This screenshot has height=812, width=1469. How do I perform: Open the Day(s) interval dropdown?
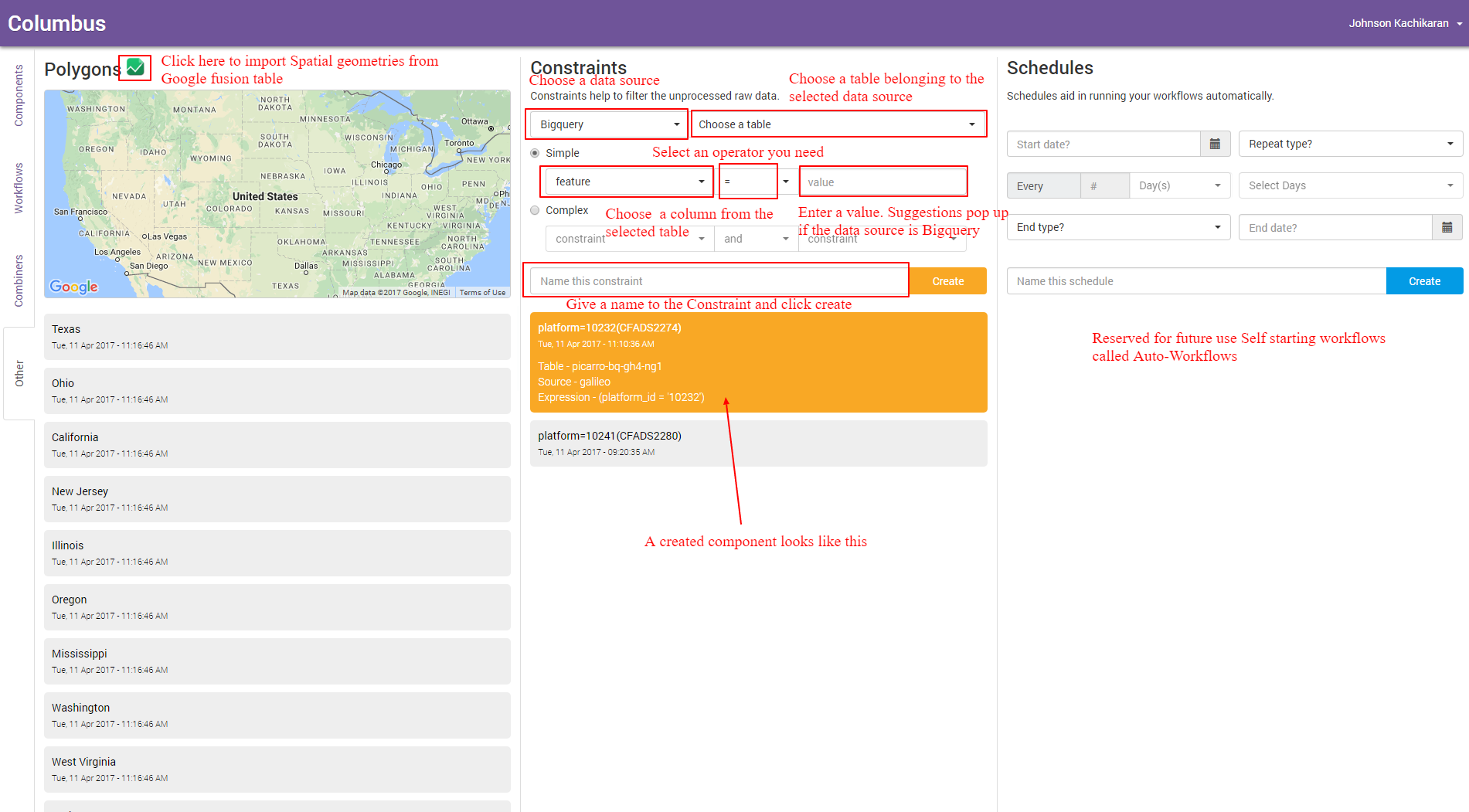point(1179,185)
